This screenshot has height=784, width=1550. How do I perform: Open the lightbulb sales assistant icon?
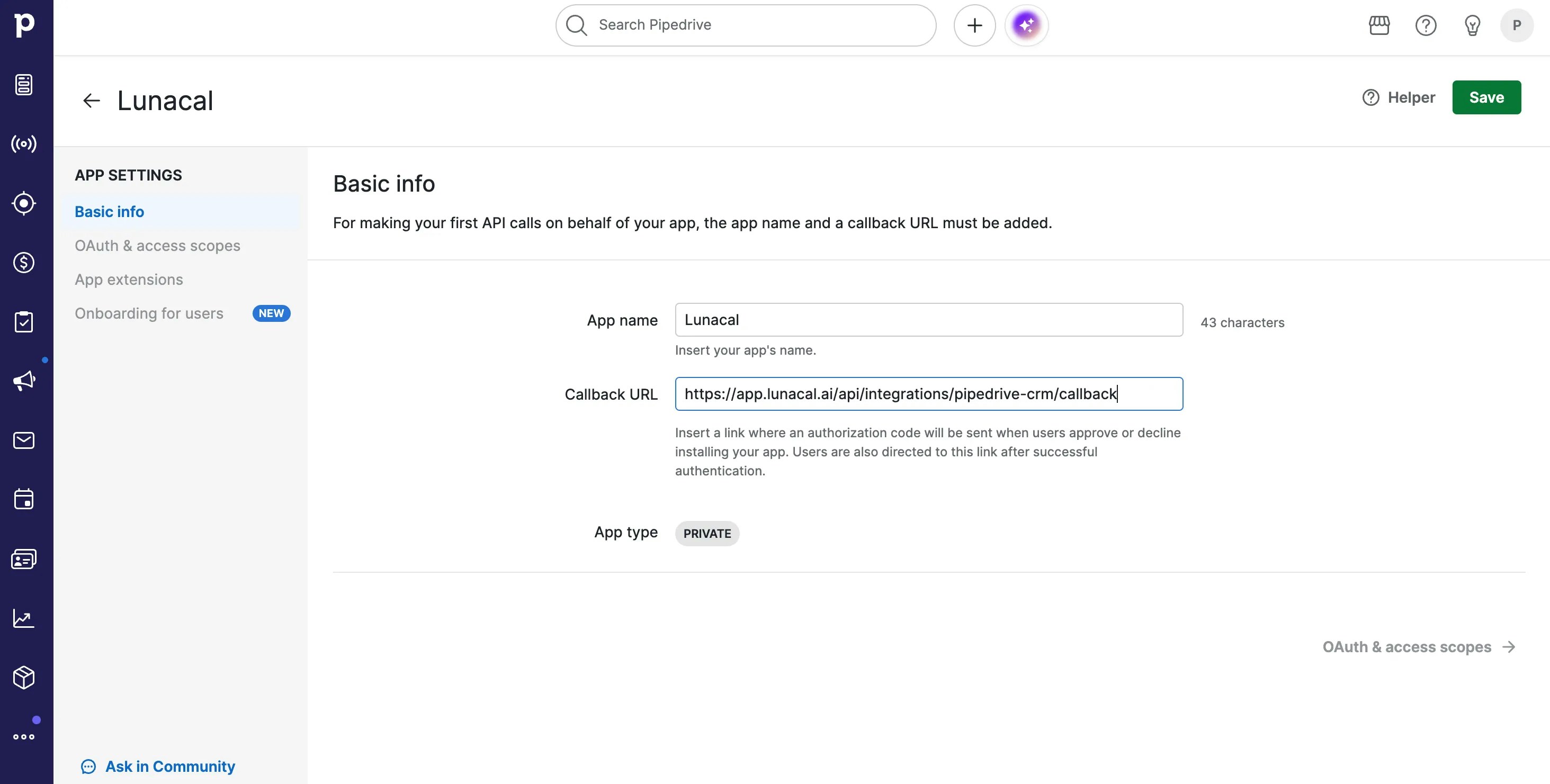click(1472, 25)
